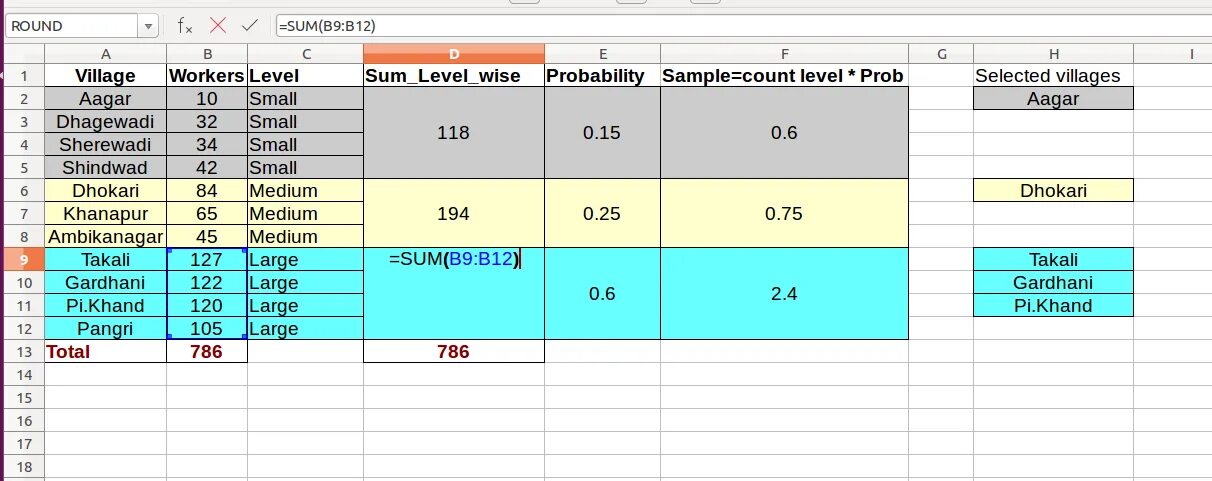Viewport: 1212px width, 481px height.
Task: Select the 'Sherewadi' cell
Action: tap(106, 145)
